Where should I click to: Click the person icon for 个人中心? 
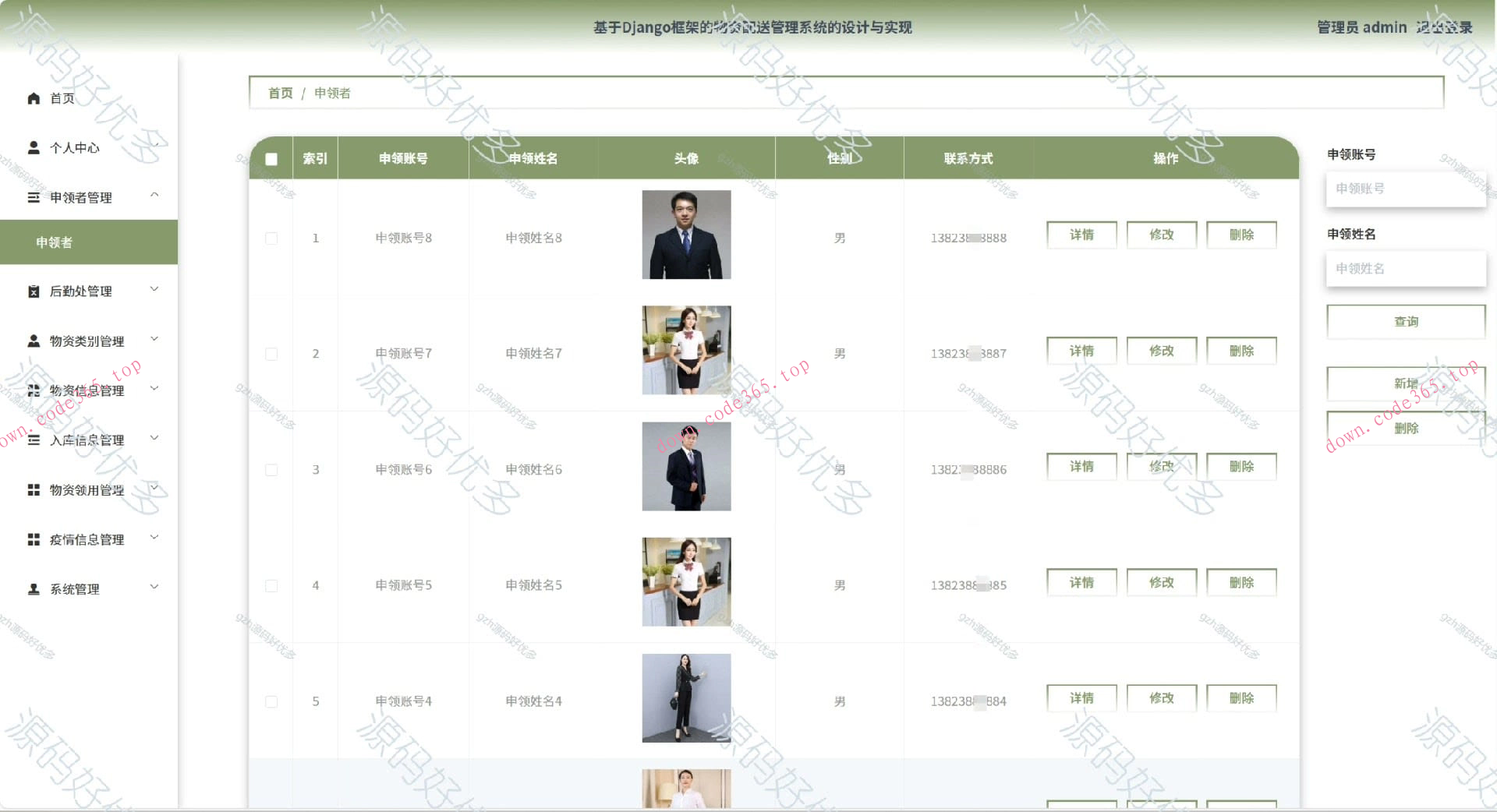tap(34, 147)
